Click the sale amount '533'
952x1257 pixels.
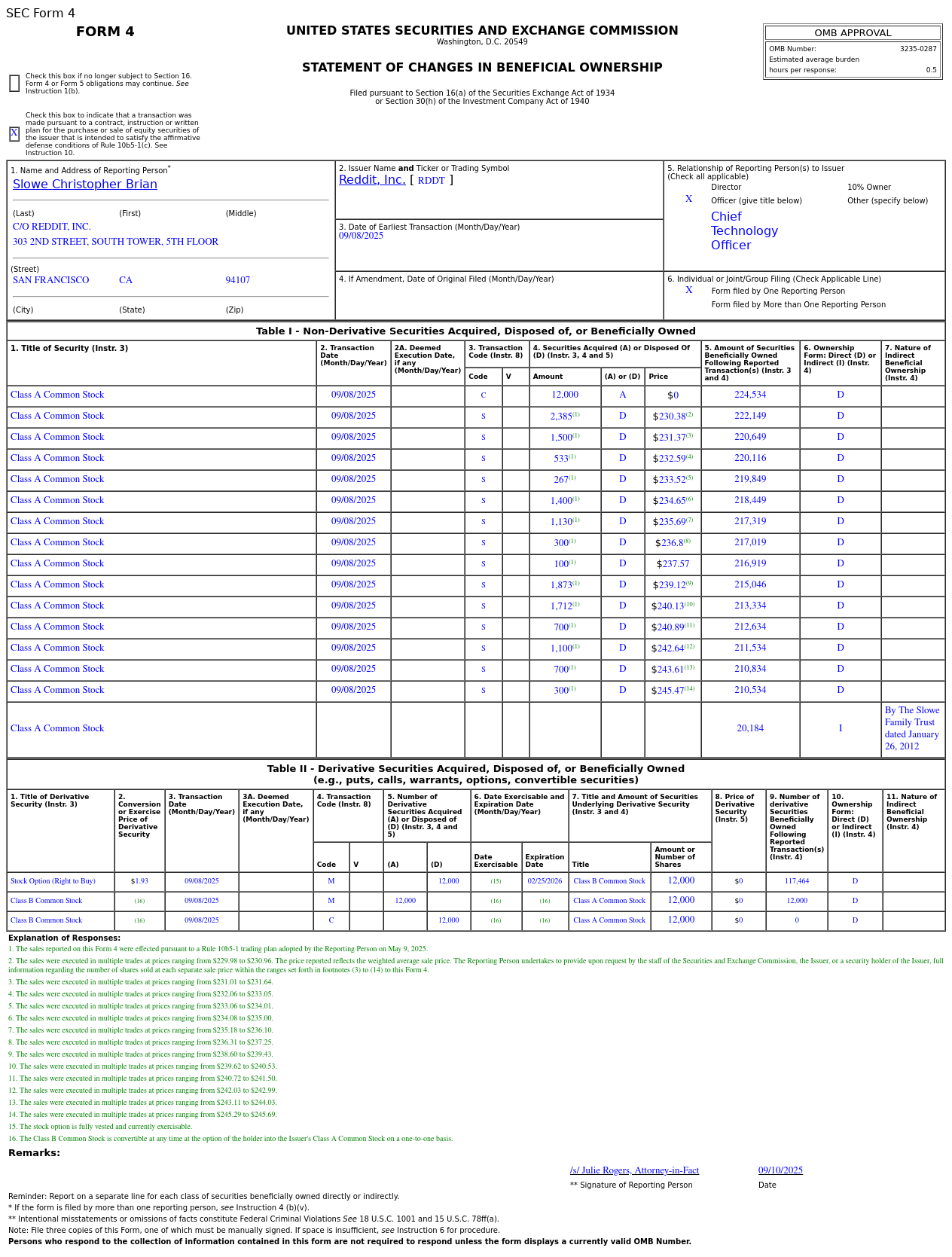click(561, 459)
